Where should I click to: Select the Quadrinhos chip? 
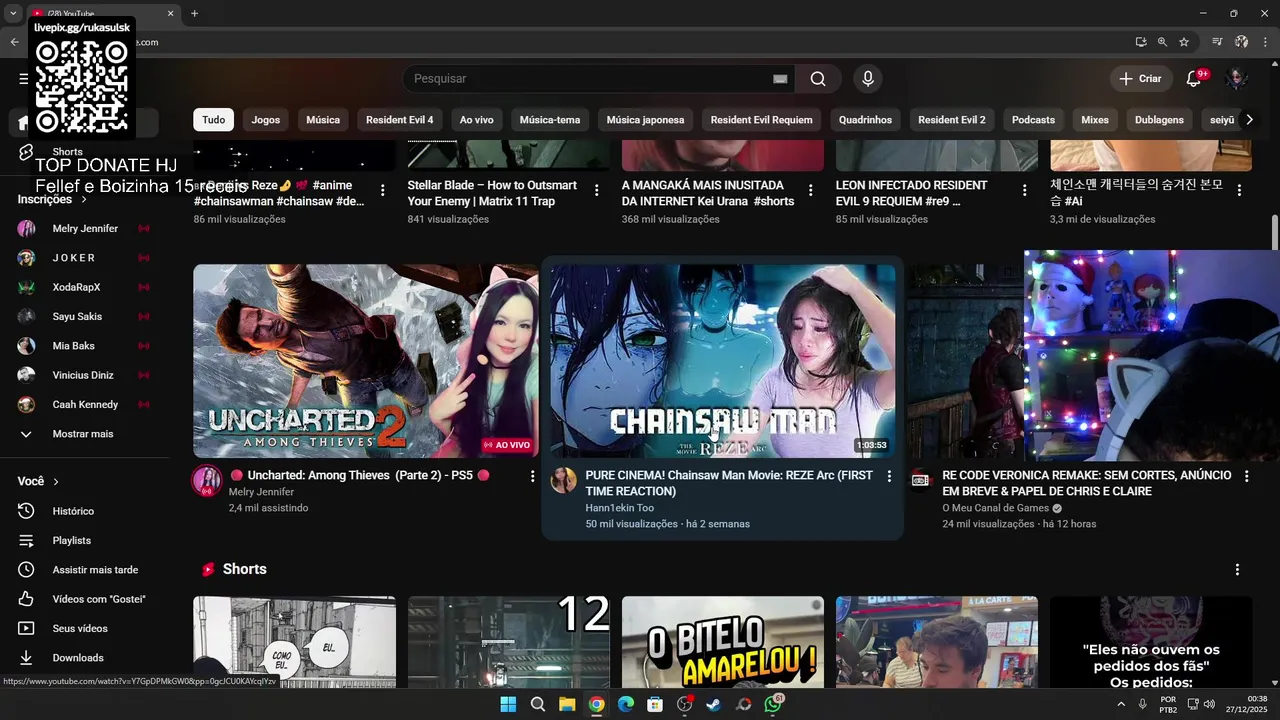[x=866, y=120]
